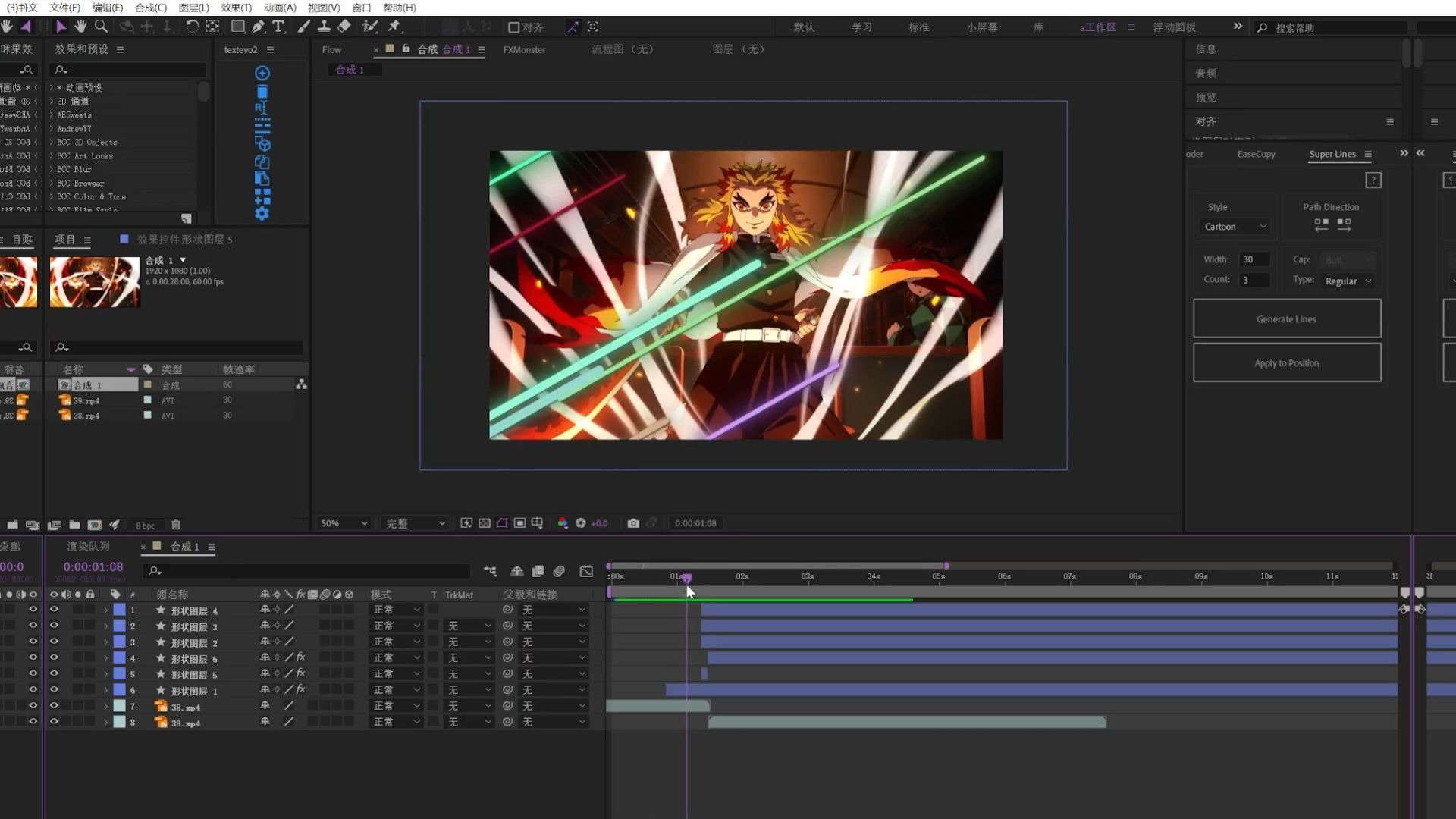
Task: Click the Generate Lines button
Action: [x=1286, y=318]
